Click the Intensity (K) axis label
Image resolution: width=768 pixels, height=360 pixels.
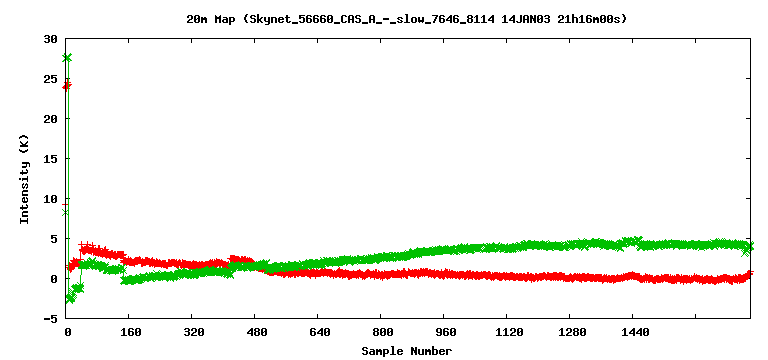pyautogui.click(x=24, y=179)
